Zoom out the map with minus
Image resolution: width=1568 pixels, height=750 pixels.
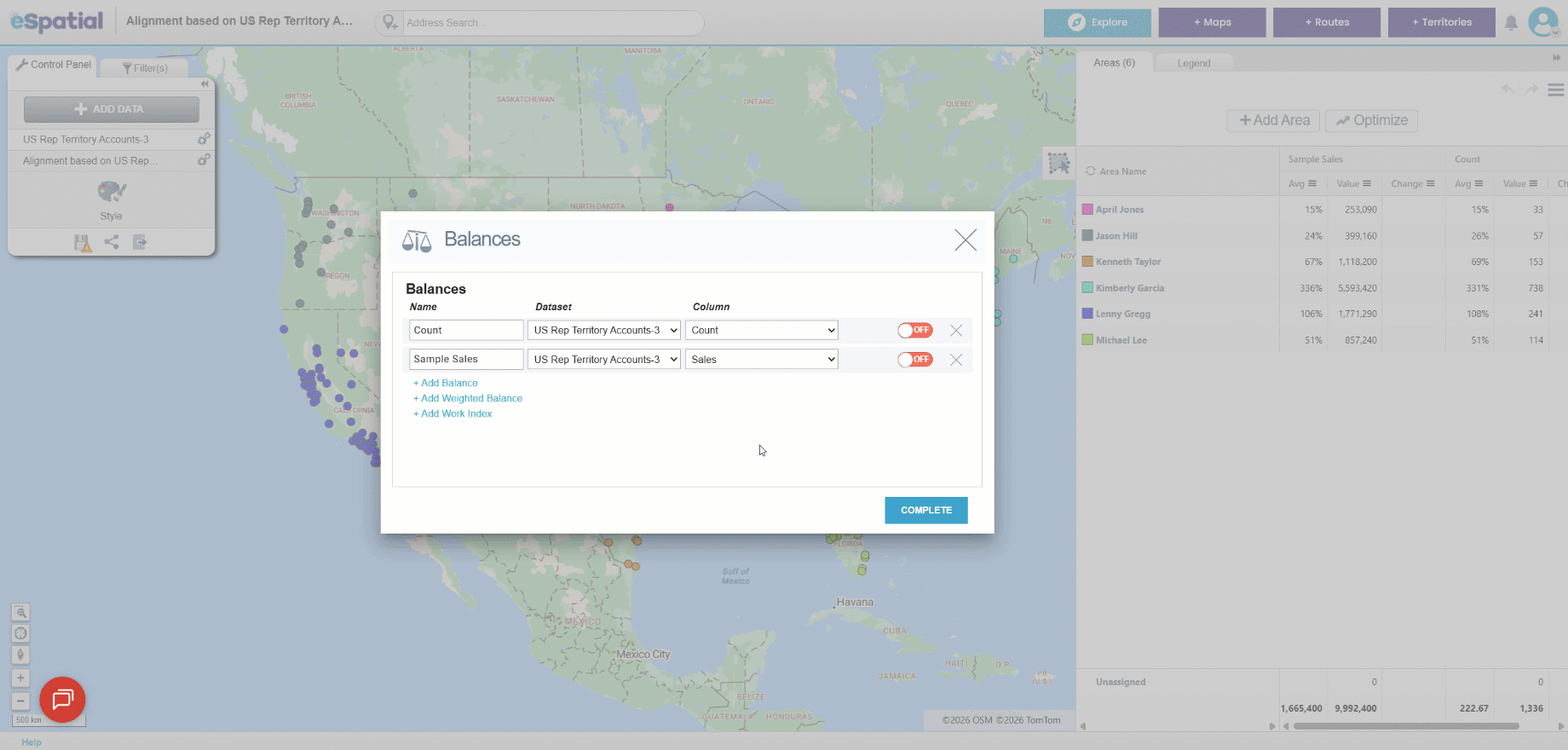click(x=20, y=701)
